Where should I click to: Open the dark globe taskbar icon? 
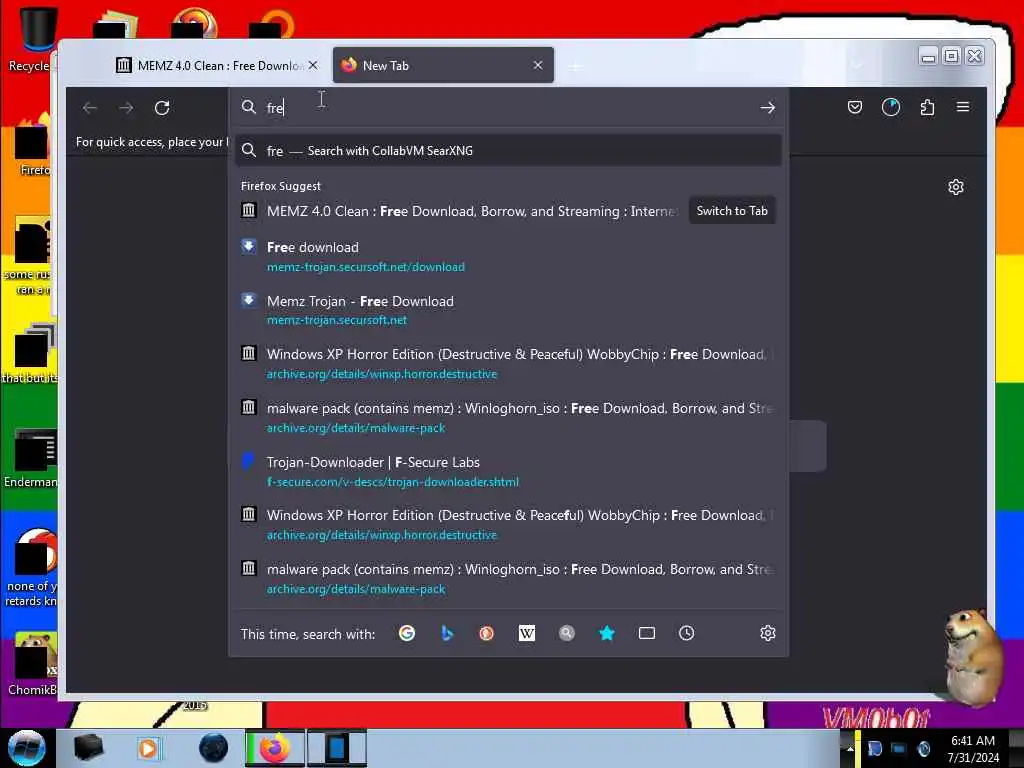[214, 748]
